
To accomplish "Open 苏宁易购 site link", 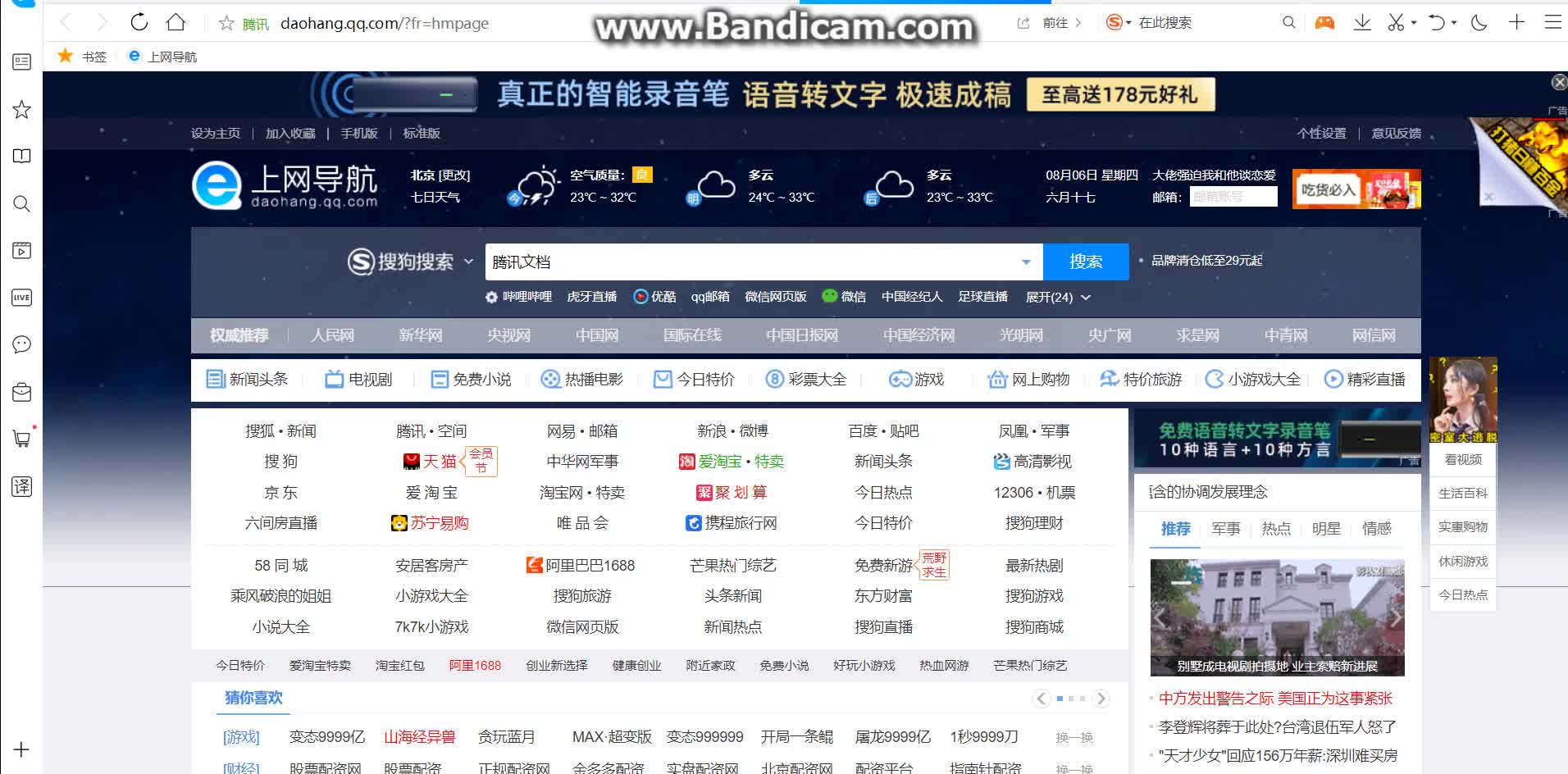I will coord(430,523).
